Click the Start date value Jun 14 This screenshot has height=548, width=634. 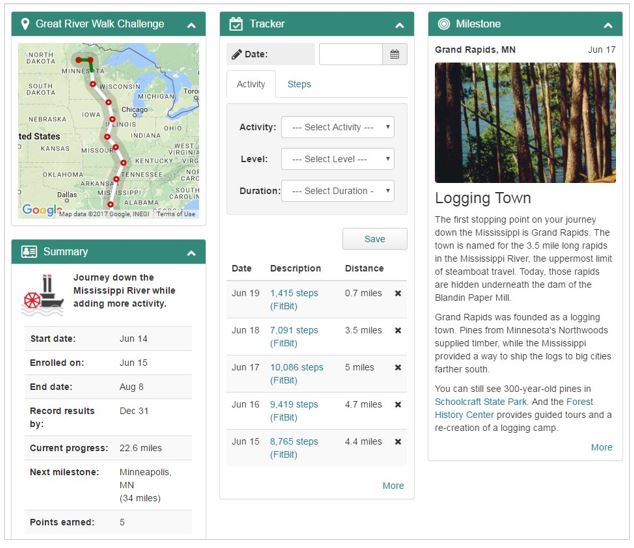(x=133, y=339)
